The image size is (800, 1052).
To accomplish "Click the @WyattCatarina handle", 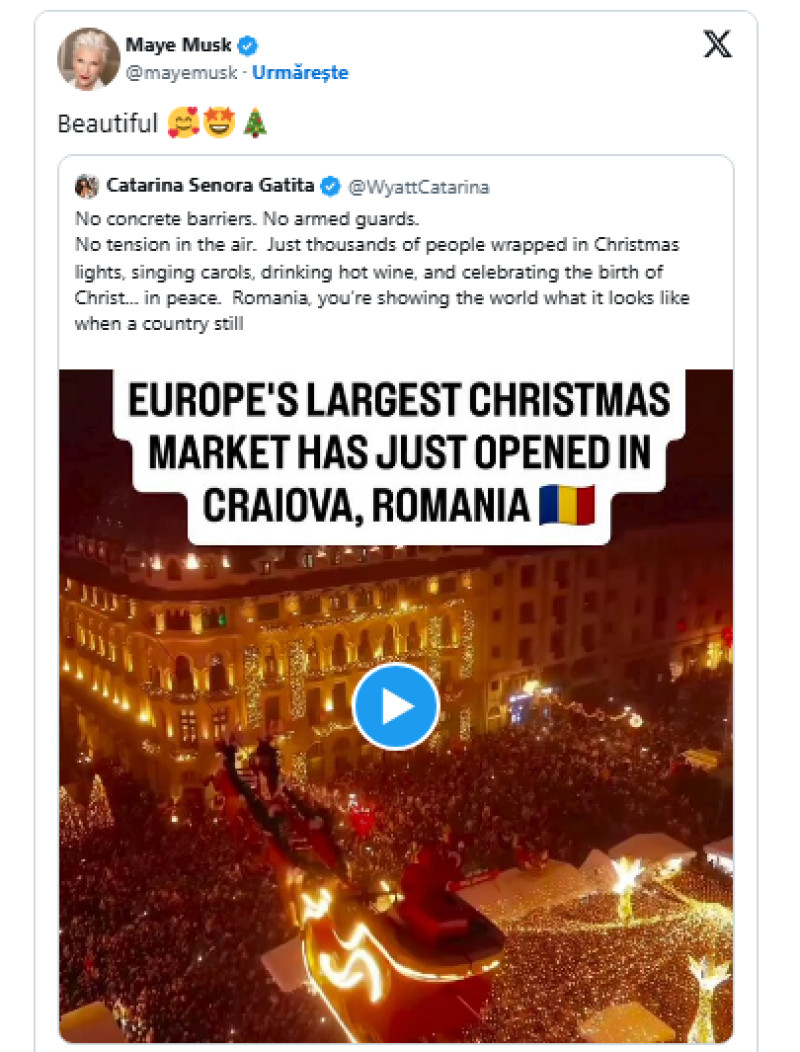I will point(419,186).
